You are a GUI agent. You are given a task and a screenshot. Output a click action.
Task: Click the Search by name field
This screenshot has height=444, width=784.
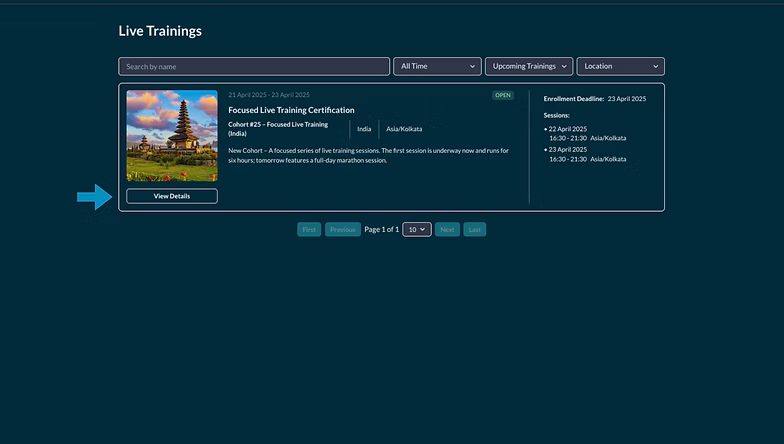254,66
